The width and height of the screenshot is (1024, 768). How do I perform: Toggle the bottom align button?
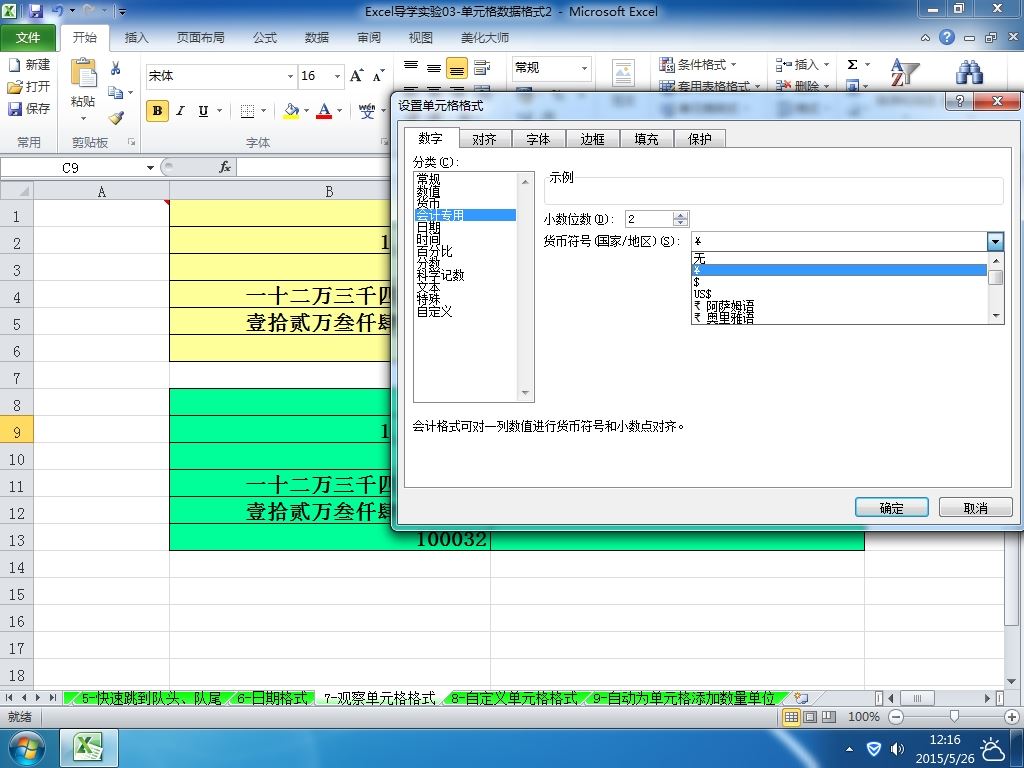point(456,67)
